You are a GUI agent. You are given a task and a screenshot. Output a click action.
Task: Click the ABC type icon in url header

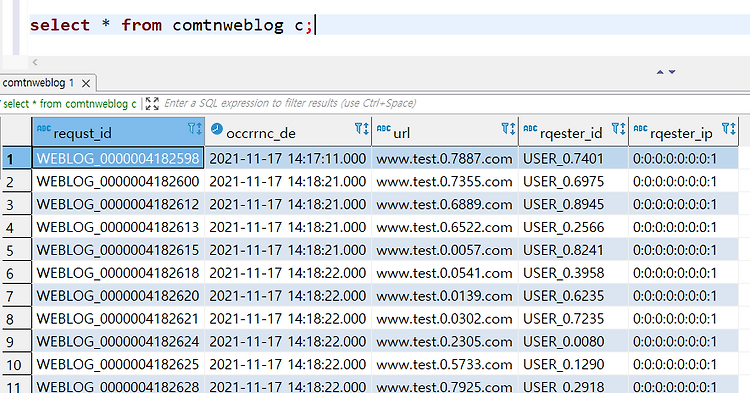[x=384, y=128]
